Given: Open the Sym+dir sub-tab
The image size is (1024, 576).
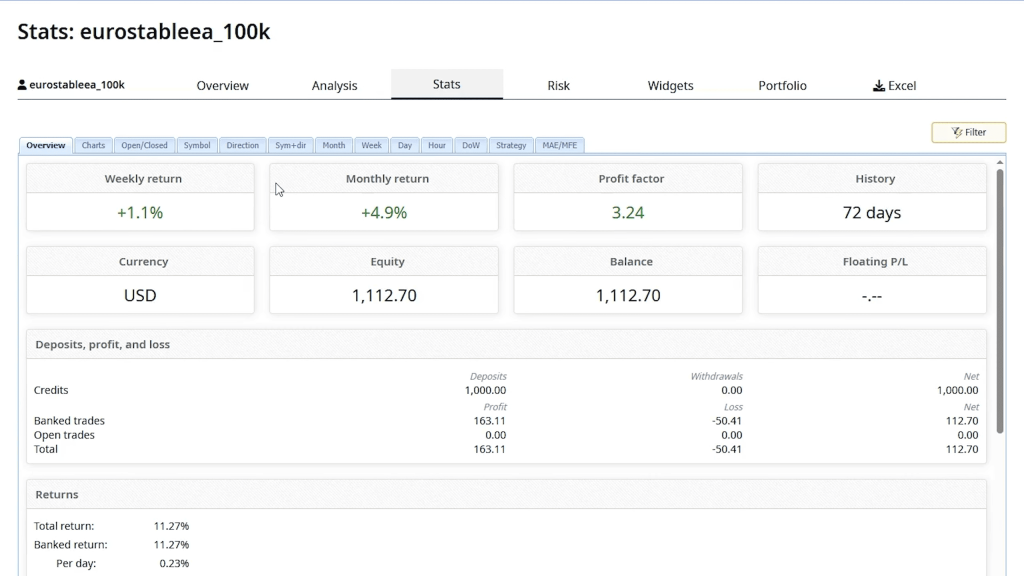Looking at the screenshot, I should pyautogui.click(x=291, y=145).
